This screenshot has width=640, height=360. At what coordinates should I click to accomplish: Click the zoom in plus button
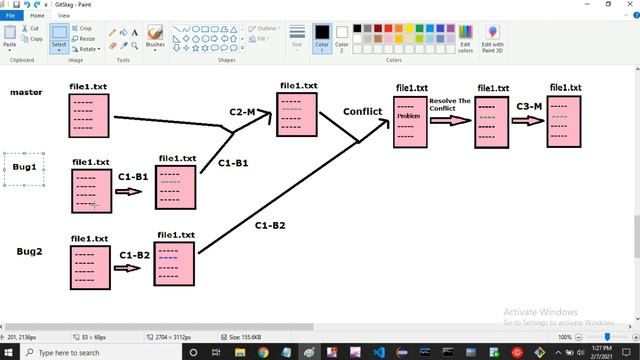tap(636, 337)
